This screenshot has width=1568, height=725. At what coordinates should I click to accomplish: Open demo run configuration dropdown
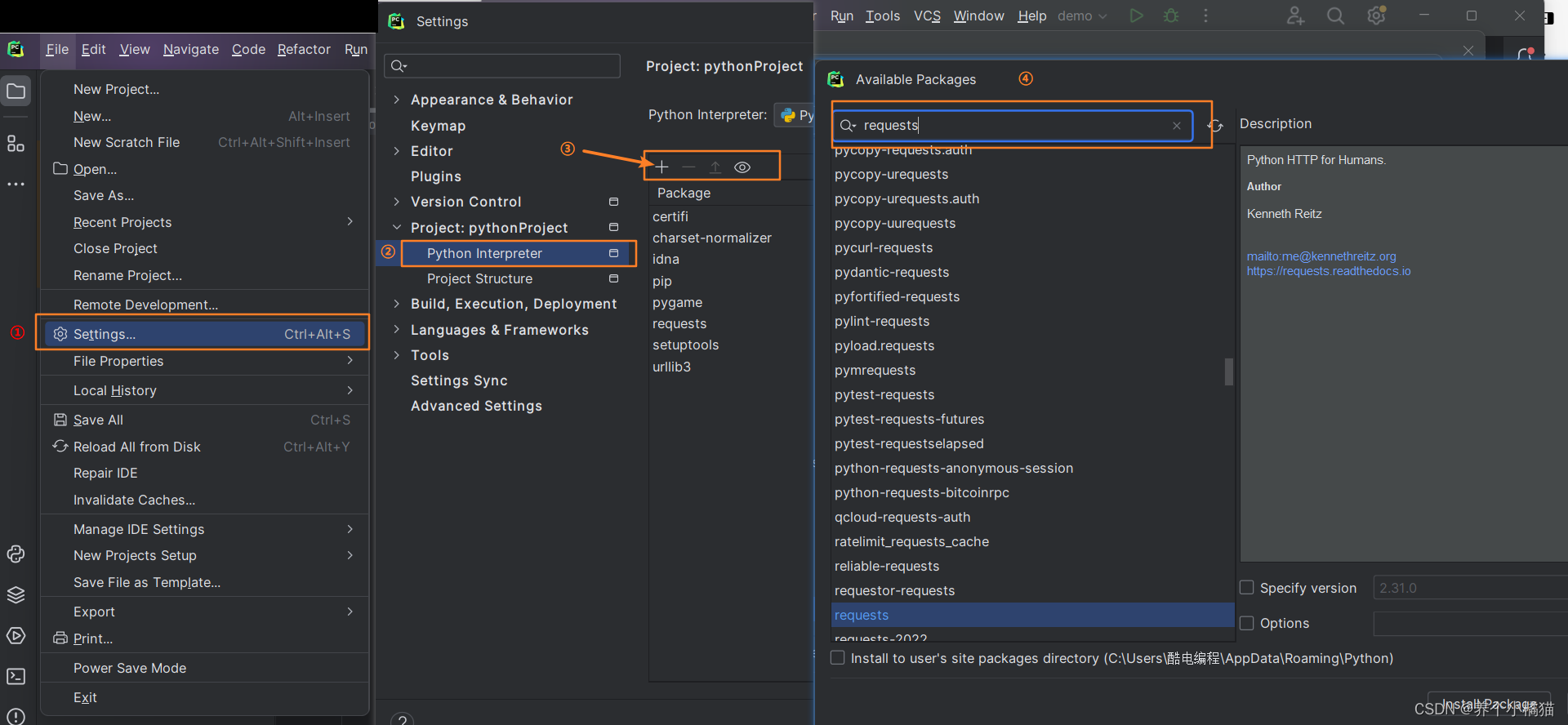(x=1083, y=16)
